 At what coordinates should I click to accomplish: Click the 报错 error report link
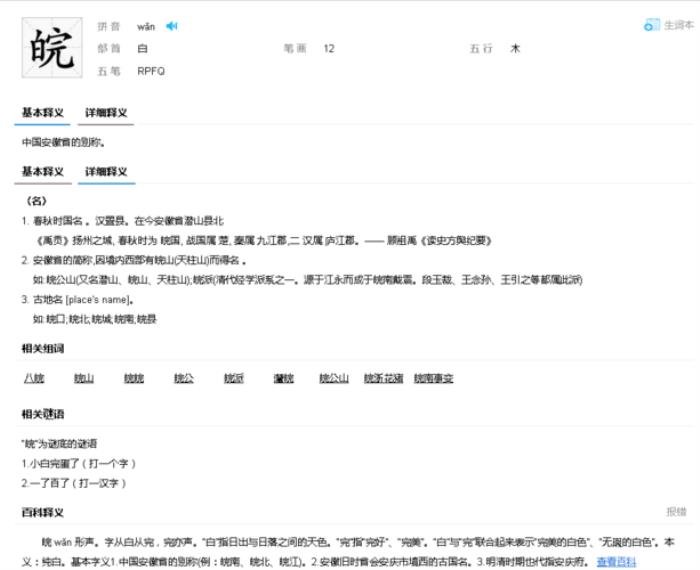[x=677, y=512]
